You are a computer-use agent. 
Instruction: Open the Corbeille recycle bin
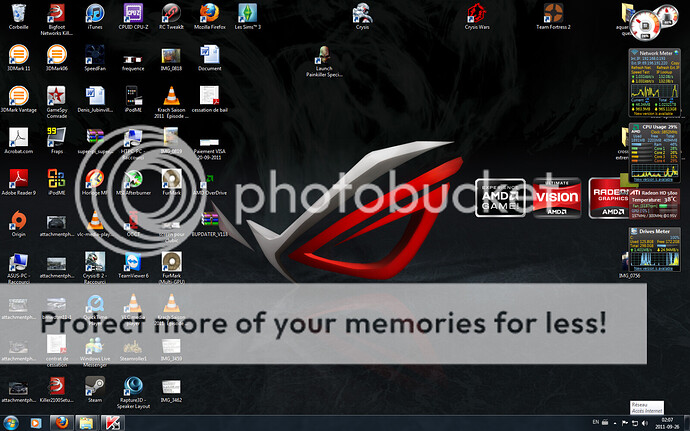pos(18,13)
